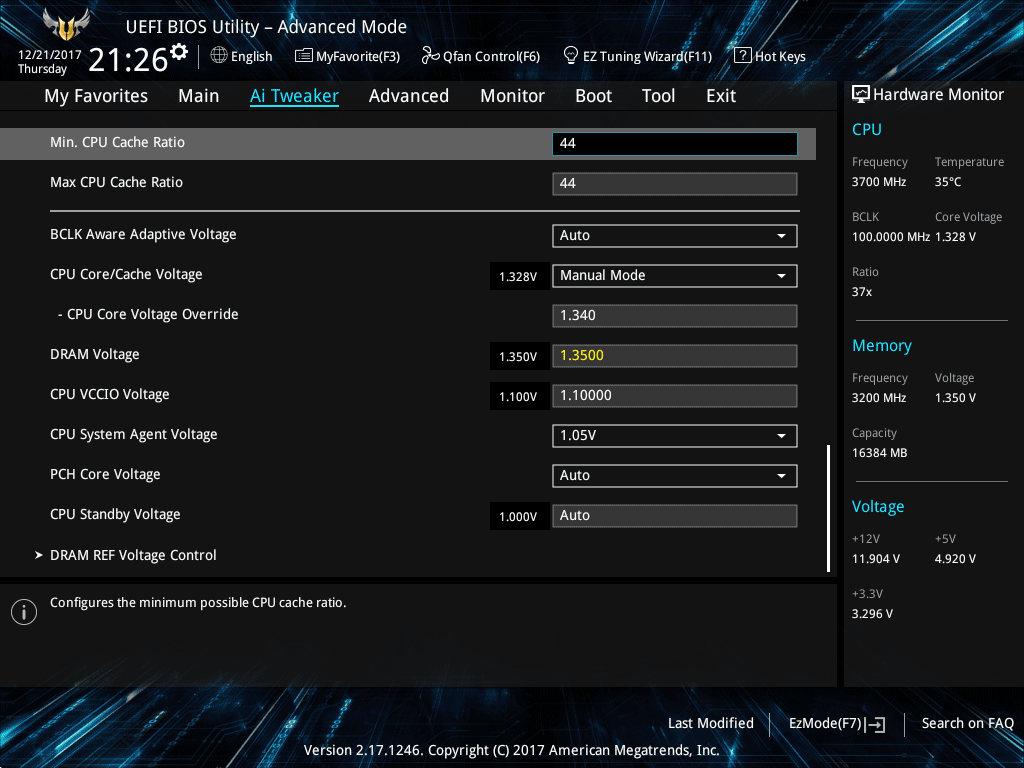The width and height of the screenshot is (1024, 768).
Task: Click the settings list scrollbar
Action: (x=828, y=509)
